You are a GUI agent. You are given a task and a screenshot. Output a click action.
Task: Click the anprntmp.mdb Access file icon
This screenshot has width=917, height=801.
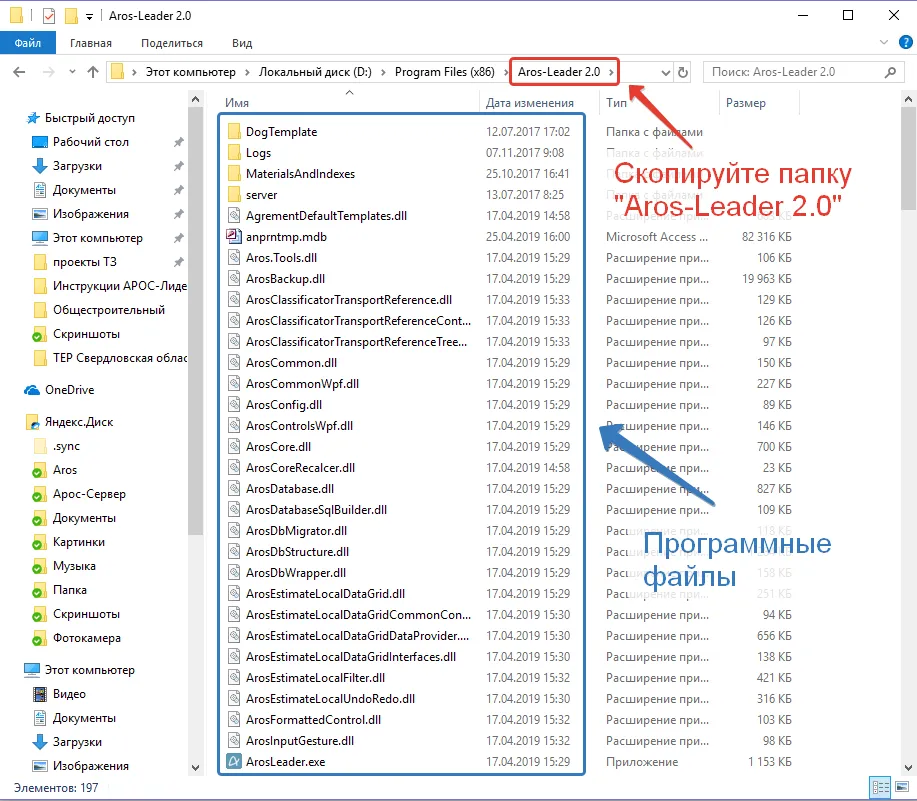234,236
